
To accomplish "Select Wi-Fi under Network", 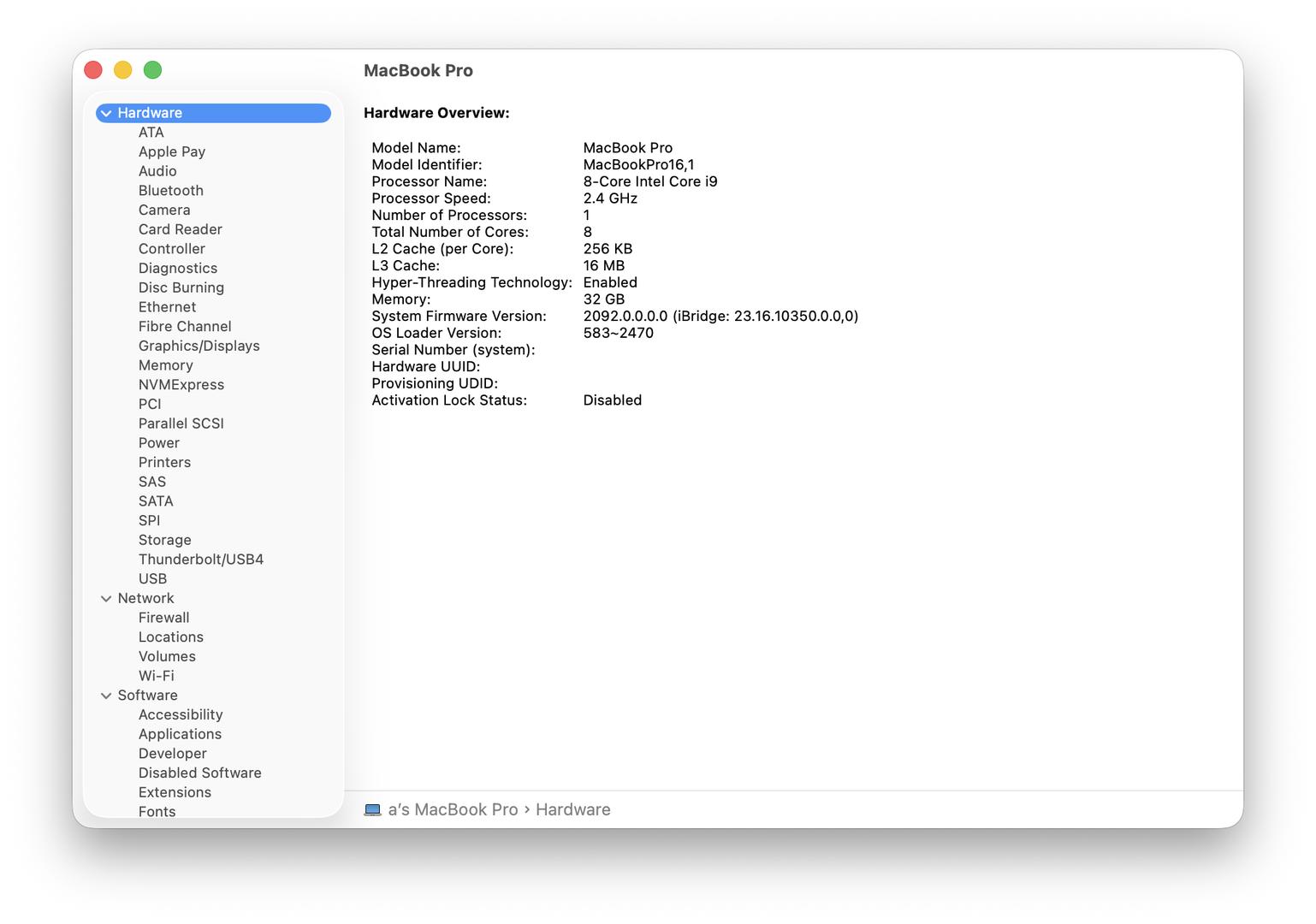I will 156,676.
